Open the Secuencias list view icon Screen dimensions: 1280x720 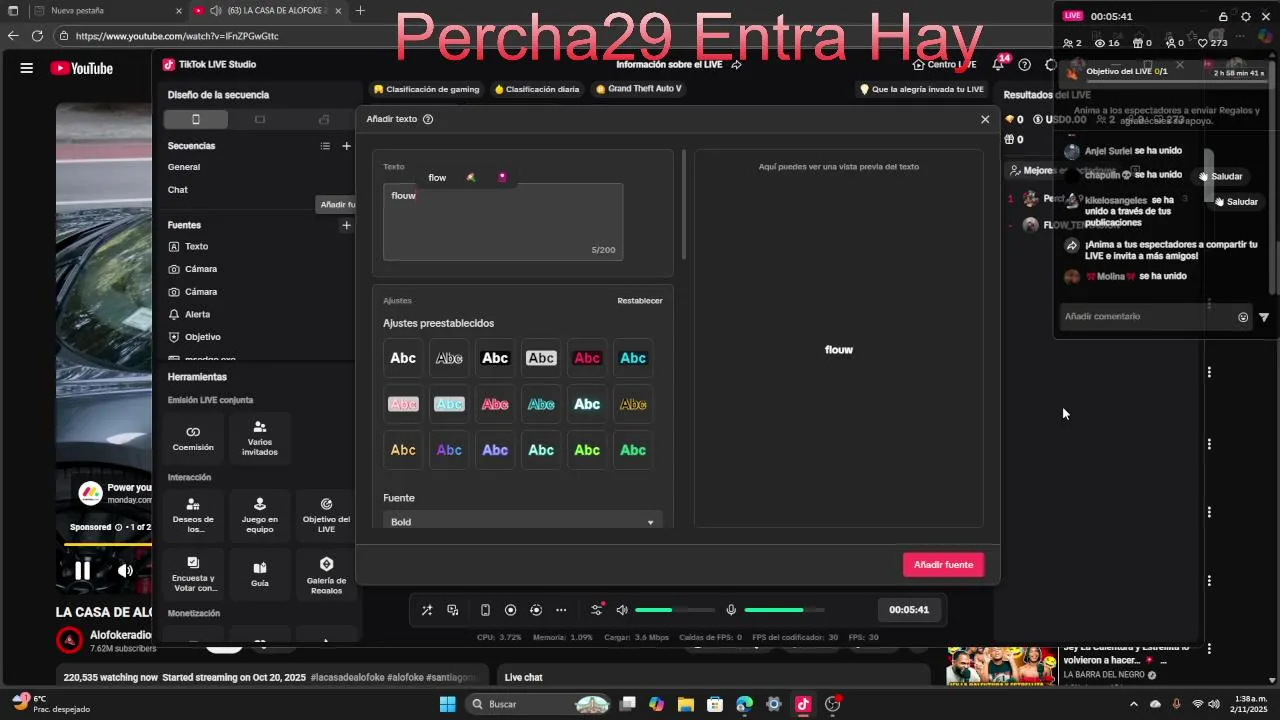pos(325,146)
